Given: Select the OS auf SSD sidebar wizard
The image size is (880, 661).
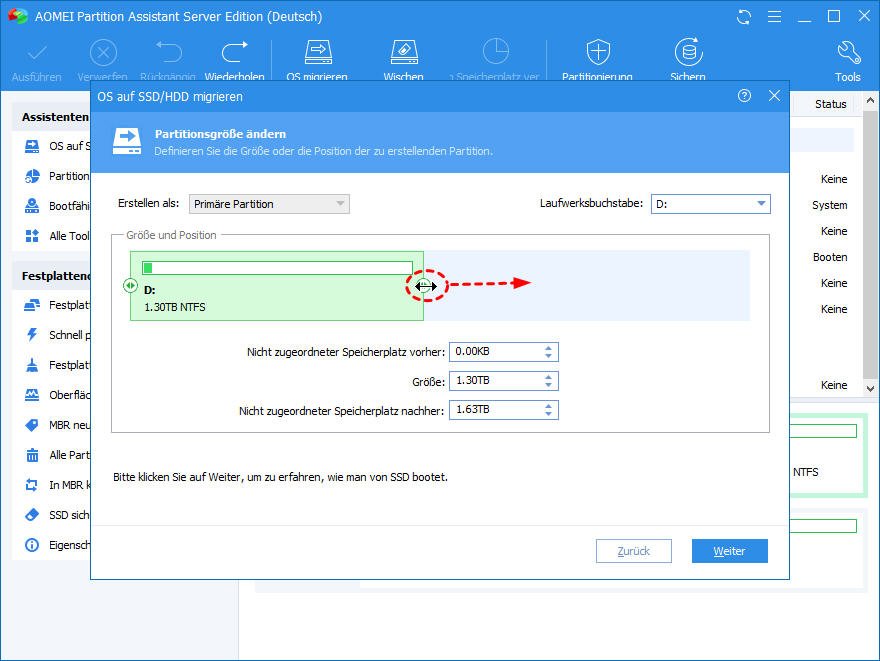Looking at the screenshot, I should point(57,146).
